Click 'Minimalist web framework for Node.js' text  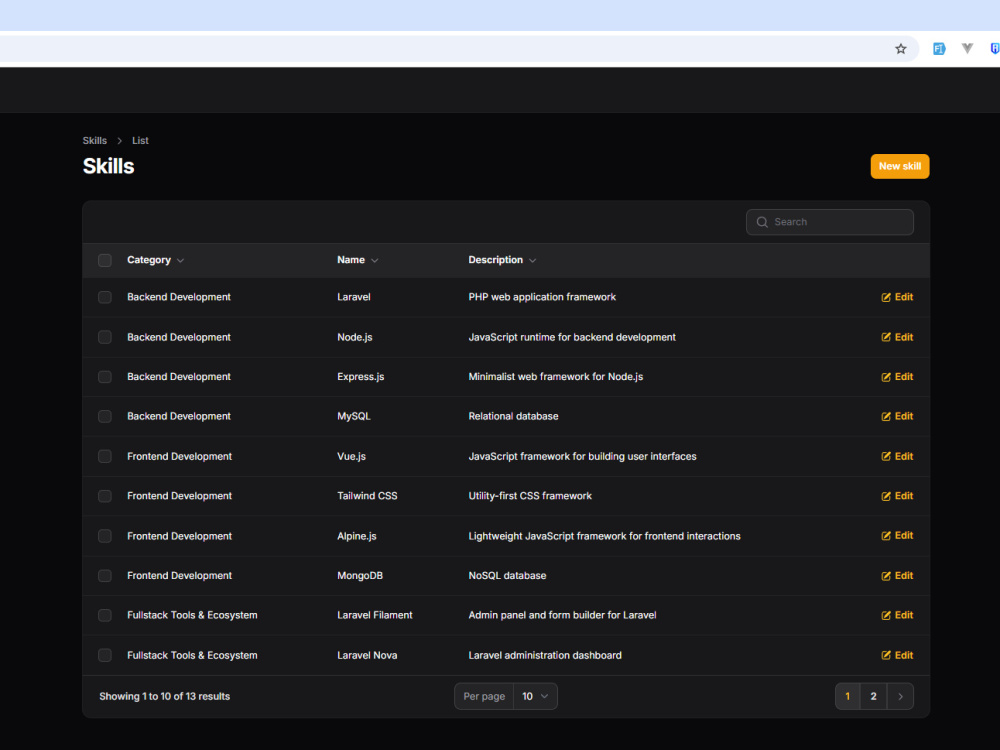click(555, 377)
